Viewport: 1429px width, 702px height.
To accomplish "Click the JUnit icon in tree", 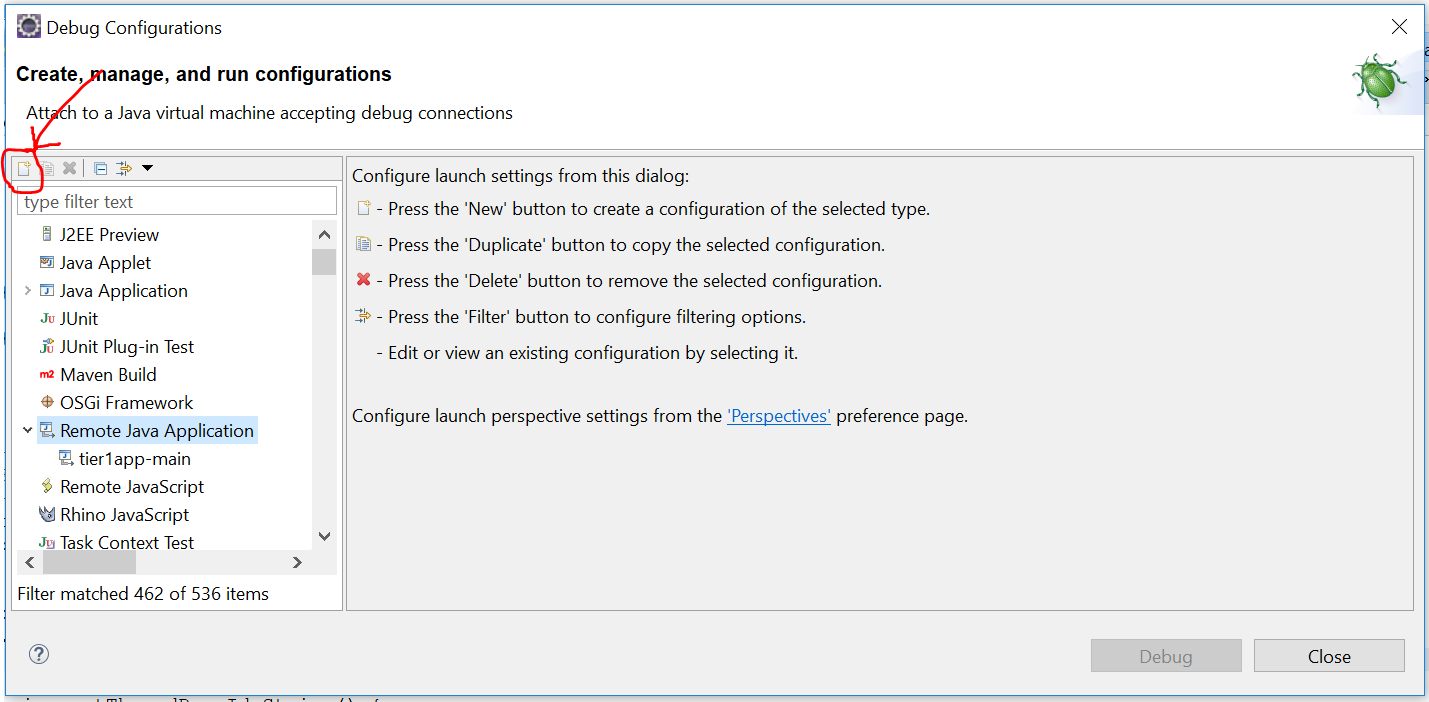I will tap(47, 319).
